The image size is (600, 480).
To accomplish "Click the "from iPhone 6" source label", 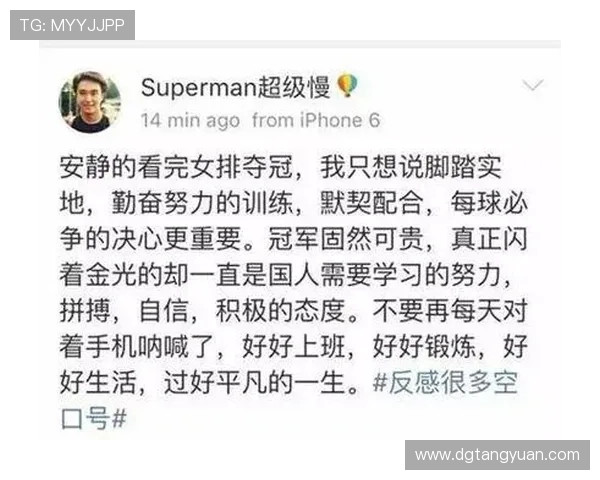I will pyautogui.click(x=316, y=120).
